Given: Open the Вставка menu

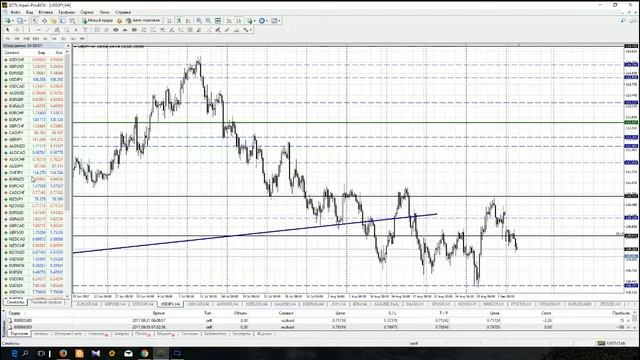Looking at the screenshot, I should 45,12.
